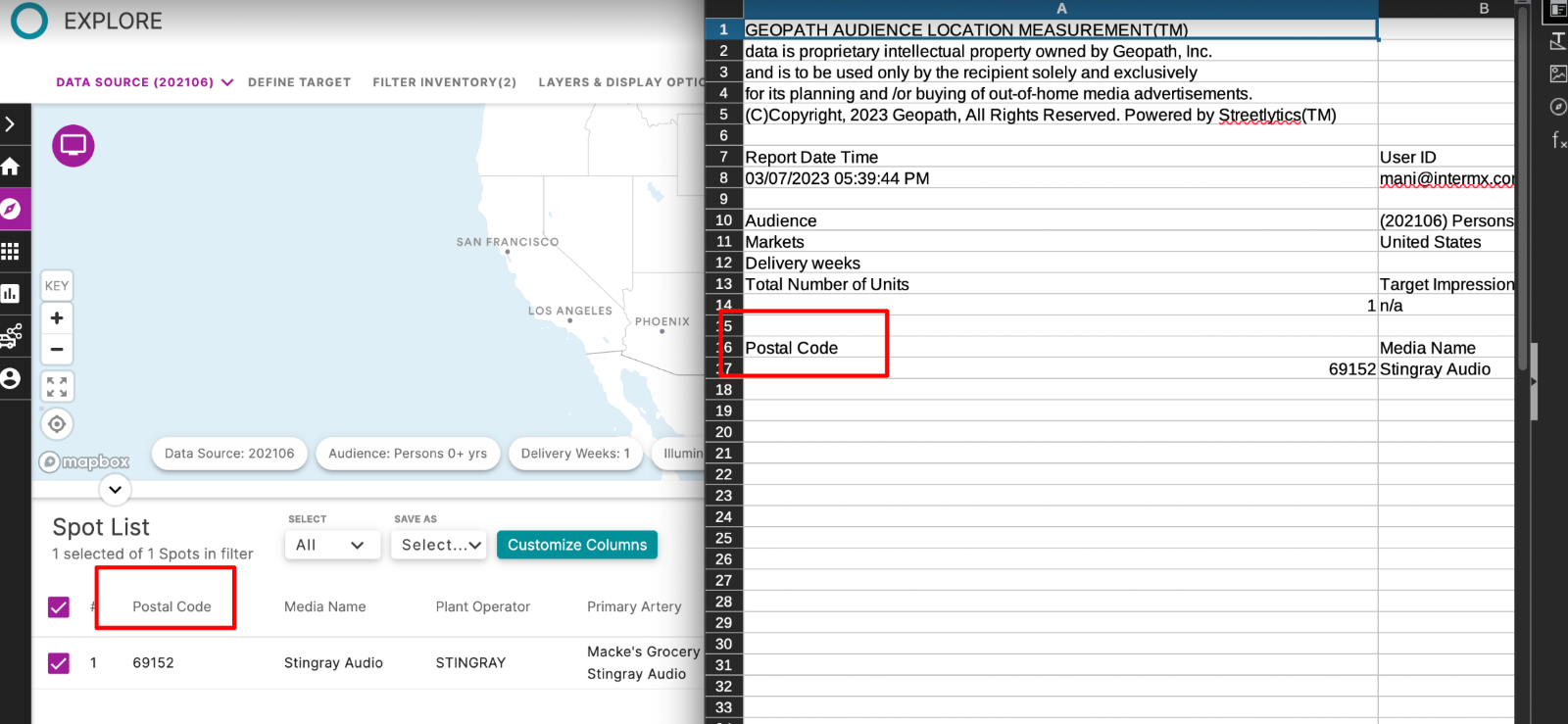Click the Target Impression cell
Viewport: 1568px width, 724px height.
(x=1445, y=284)
